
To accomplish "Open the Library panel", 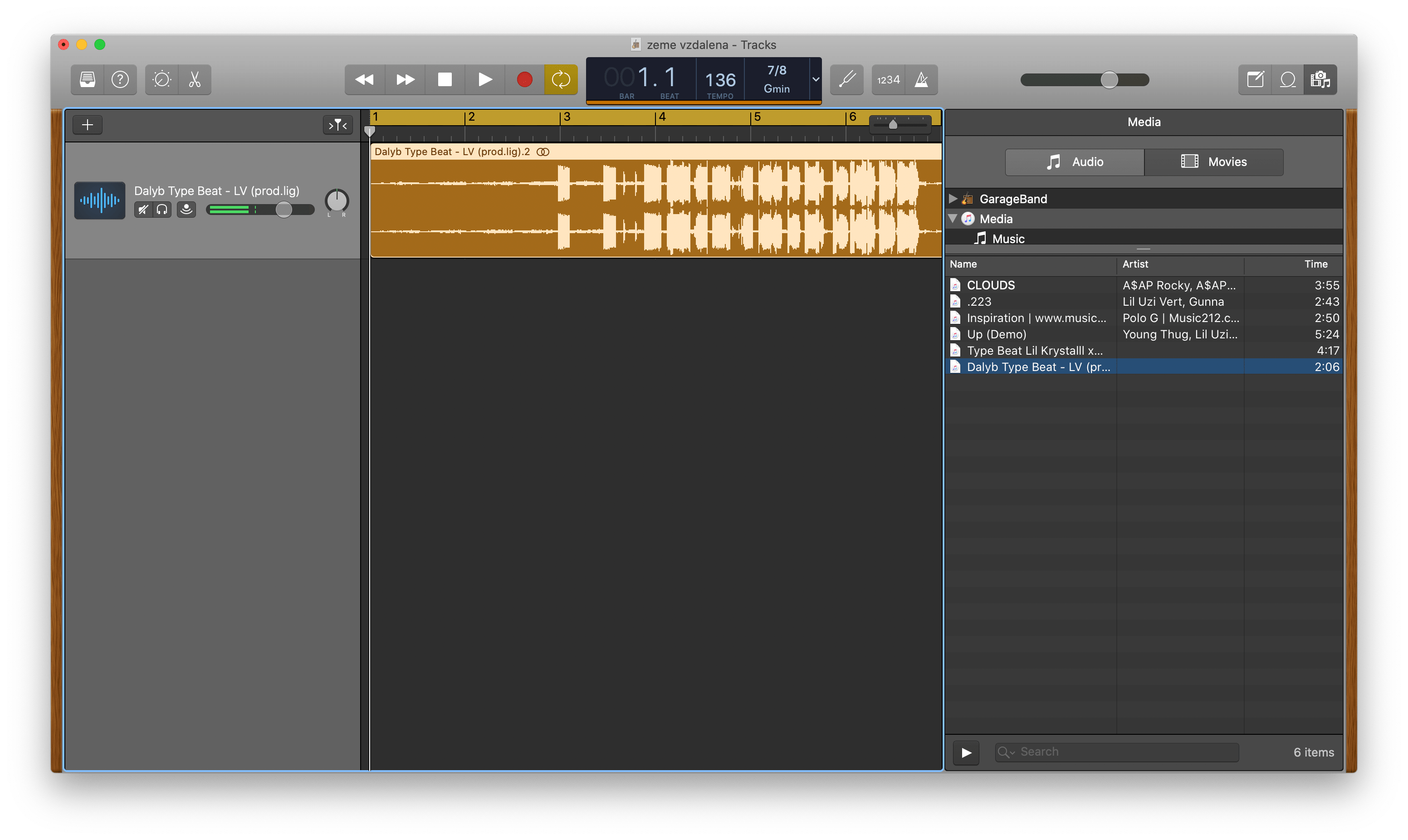I will click(x=88, y=79).
